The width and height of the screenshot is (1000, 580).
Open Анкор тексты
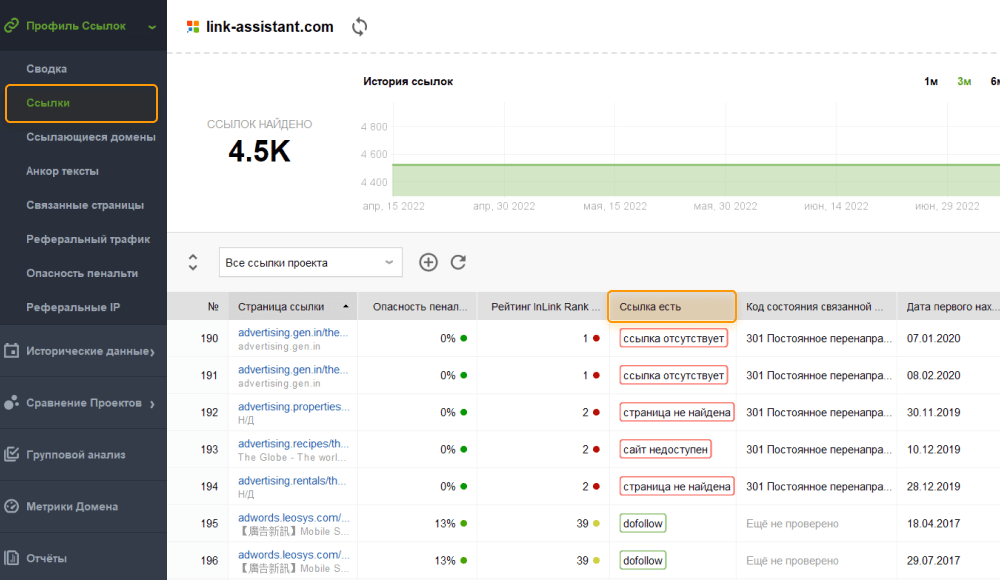(62, 171)
